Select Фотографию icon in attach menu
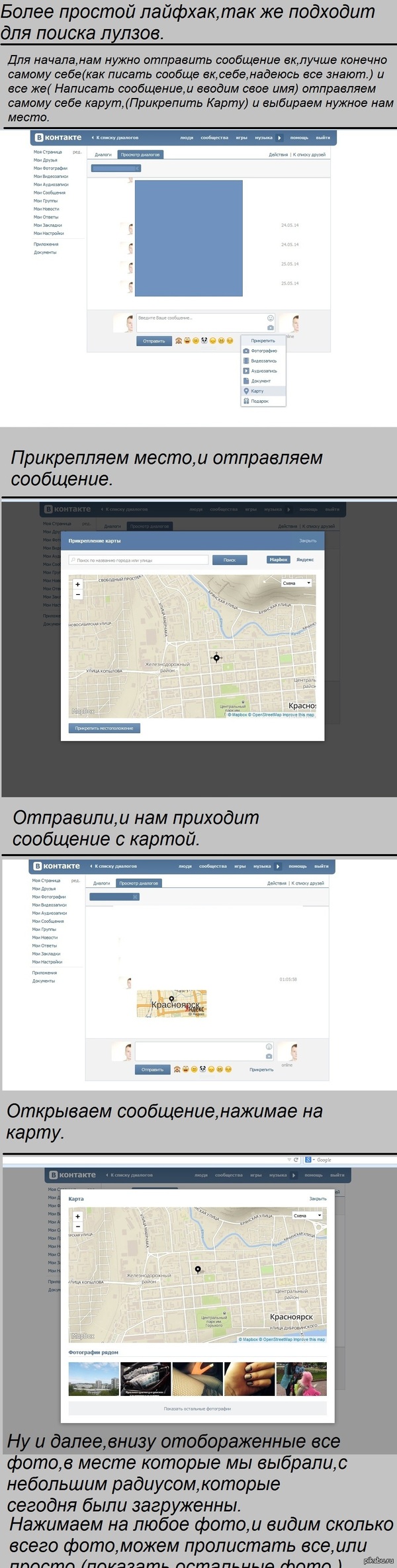397x1568 pixels. click(x=246, y=351)
